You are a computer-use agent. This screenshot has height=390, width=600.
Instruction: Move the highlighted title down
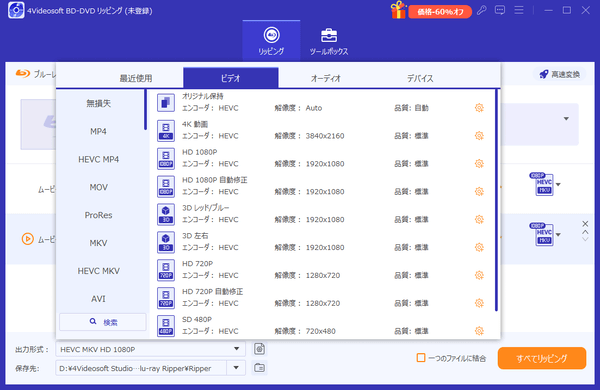click(x=585, y=240)
